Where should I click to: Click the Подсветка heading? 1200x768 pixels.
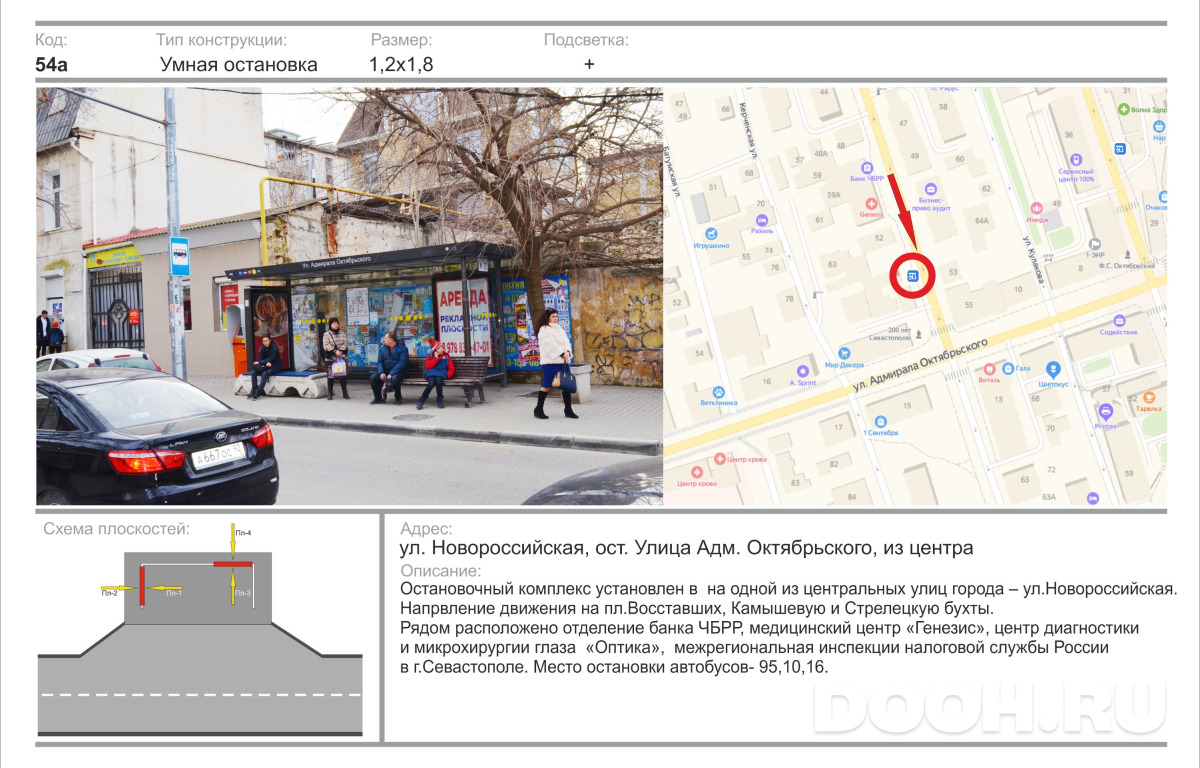click(586, 40)
